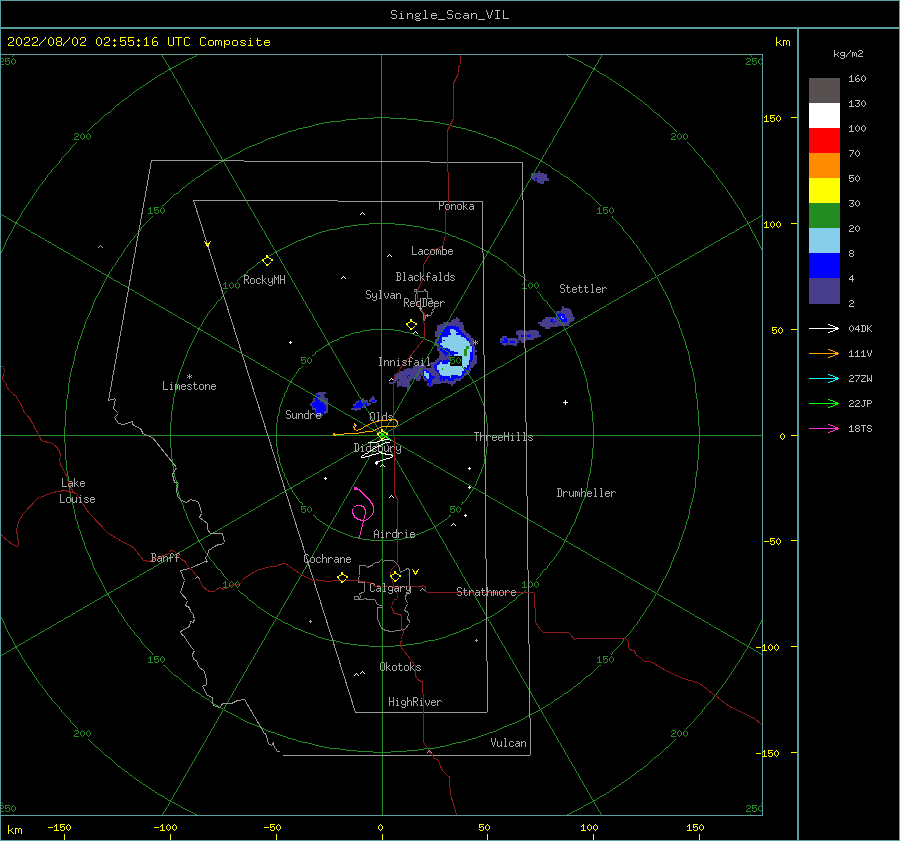Click the orange 111V aircraft arrow icon

[824, 354]
